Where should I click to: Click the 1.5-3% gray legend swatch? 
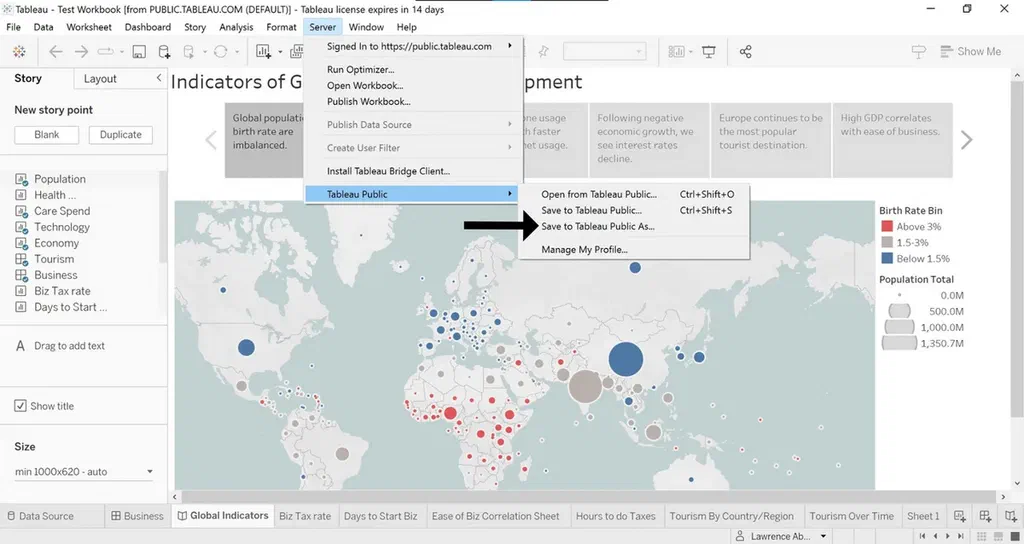coord(887,242)
